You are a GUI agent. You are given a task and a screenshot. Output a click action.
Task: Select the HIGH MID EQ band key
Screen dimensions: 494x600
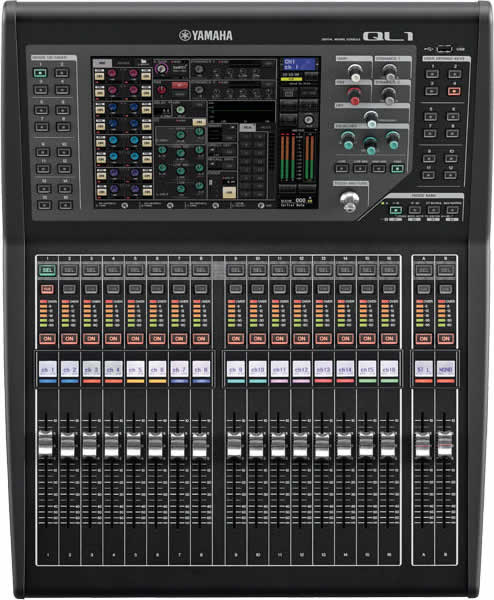coord(379,168)
